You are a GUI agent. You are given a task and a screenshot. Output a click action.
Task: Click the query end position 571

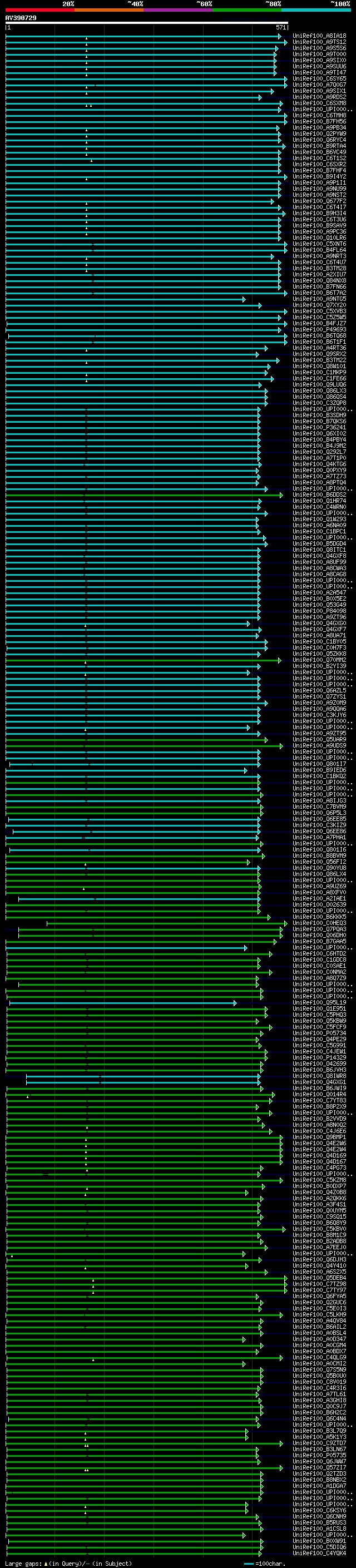(x=280, y=27)
